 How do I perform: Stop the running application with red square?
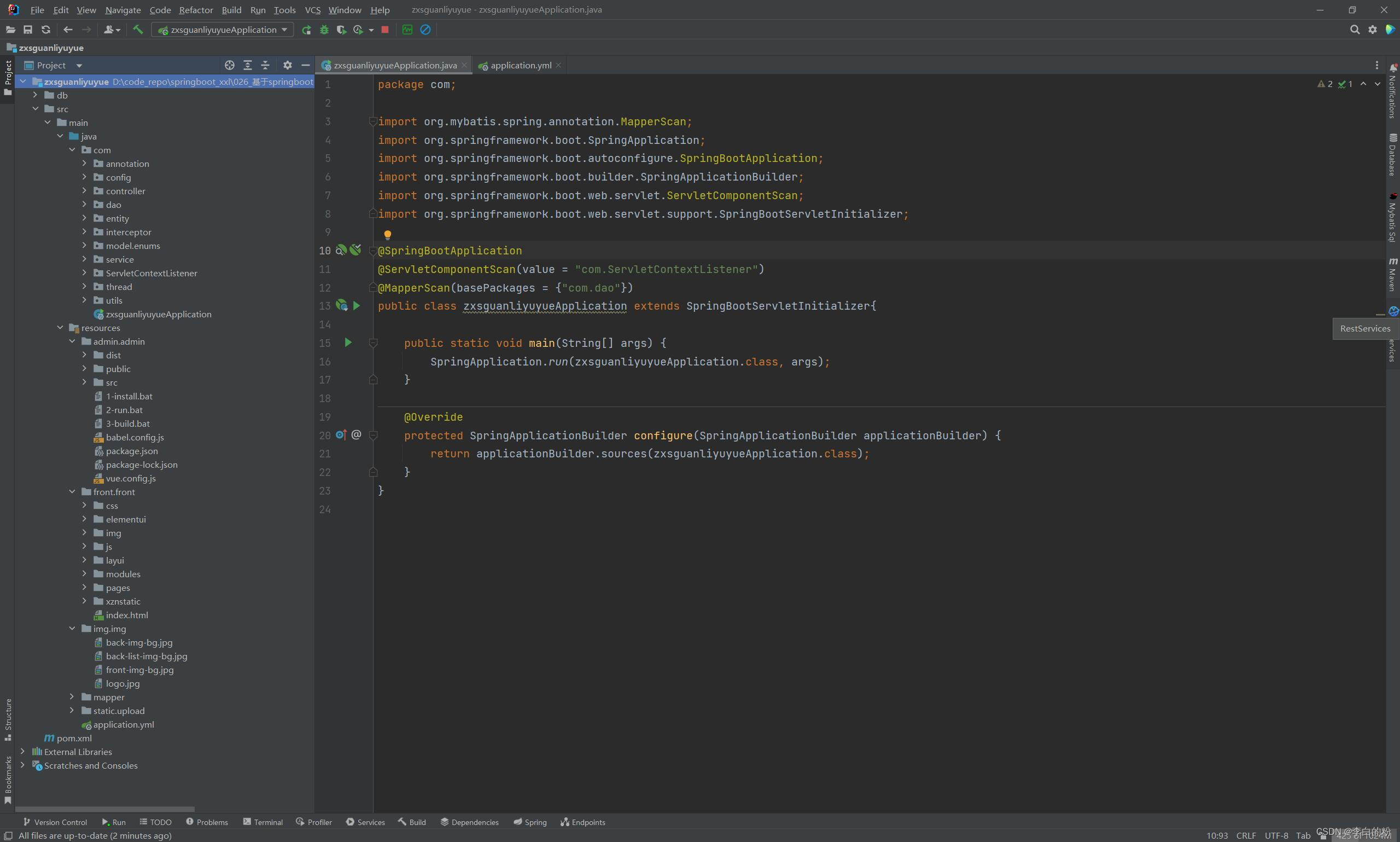(x=385, y=30)
